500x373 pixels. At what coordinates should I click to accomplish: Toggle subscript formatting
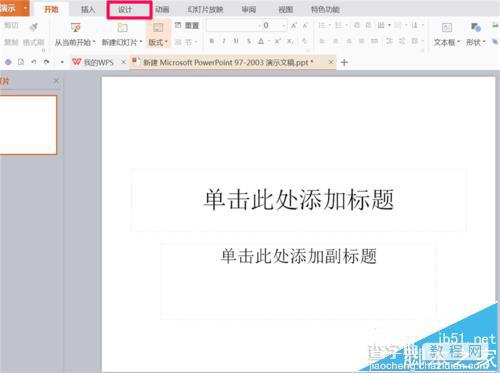291,41
